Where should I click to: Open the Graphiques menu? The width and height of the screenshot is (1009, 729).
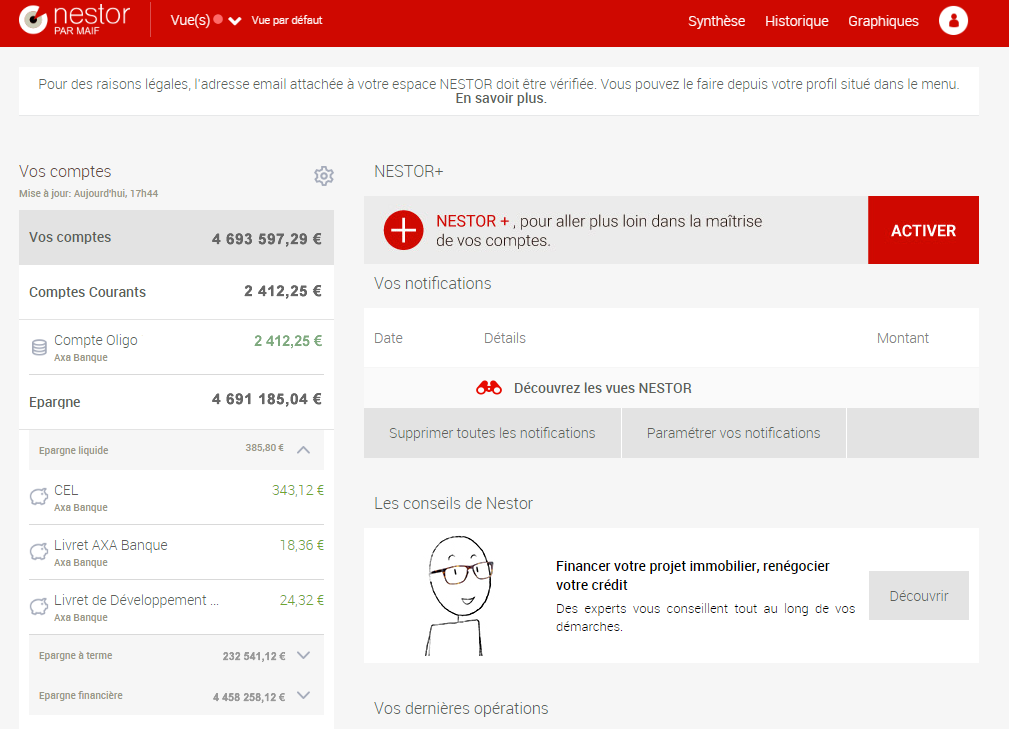(x=883, y=20)
